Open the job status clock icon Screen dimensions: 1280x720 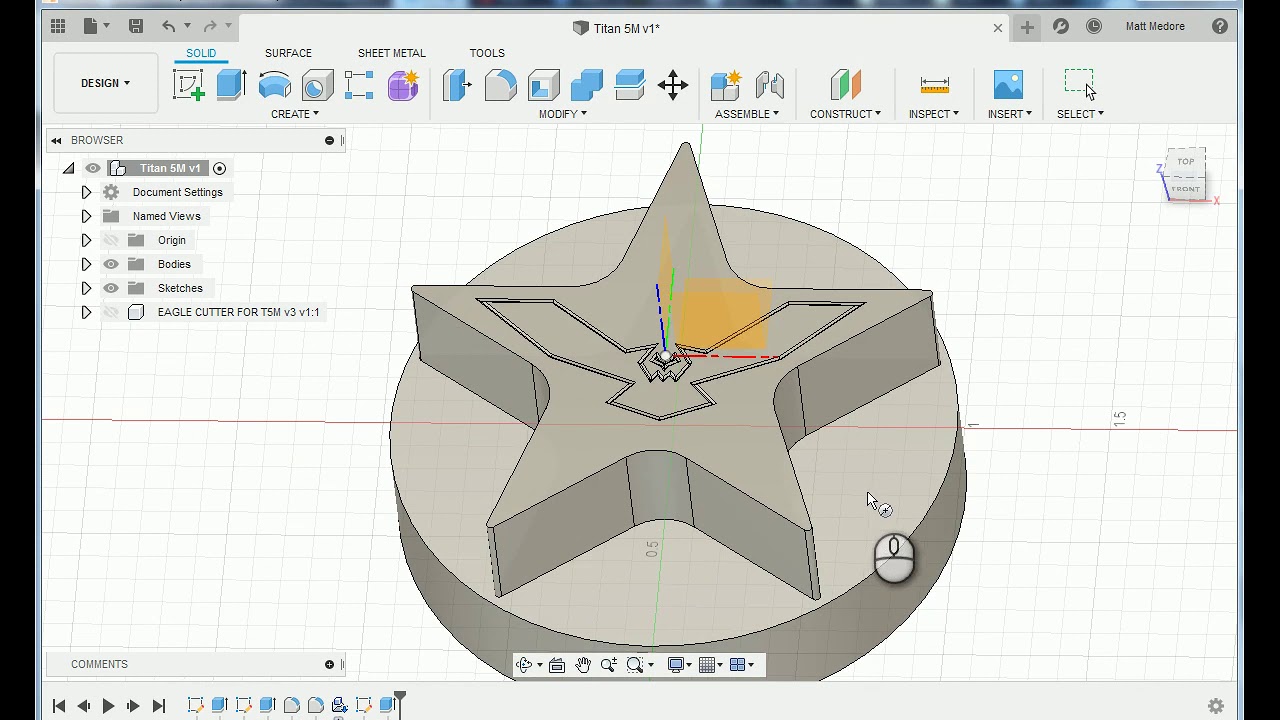[x=1094, y=27]
